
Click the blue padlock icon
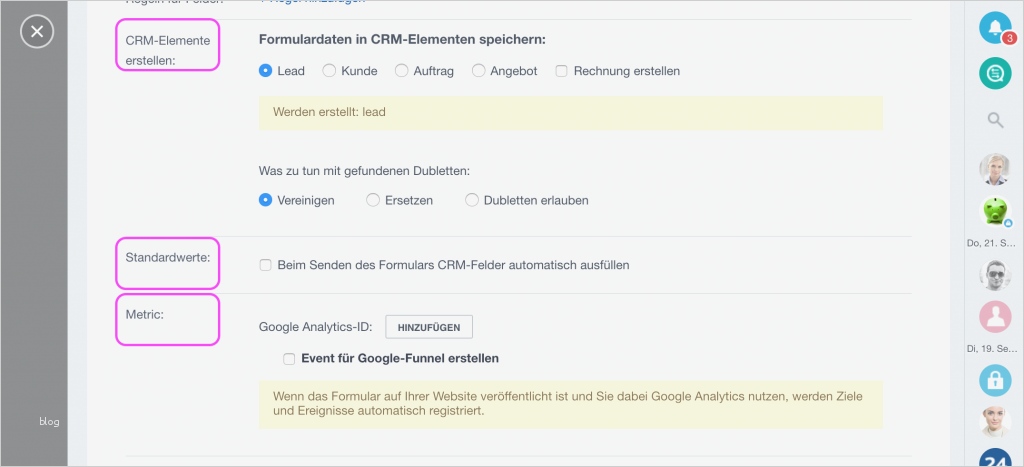coord(994,381)
